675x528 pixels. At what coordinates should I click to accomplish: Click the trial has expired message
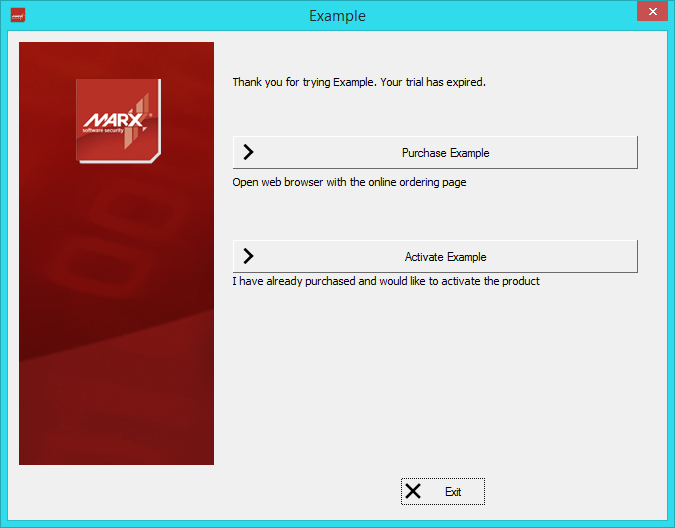tap(358, 82)
